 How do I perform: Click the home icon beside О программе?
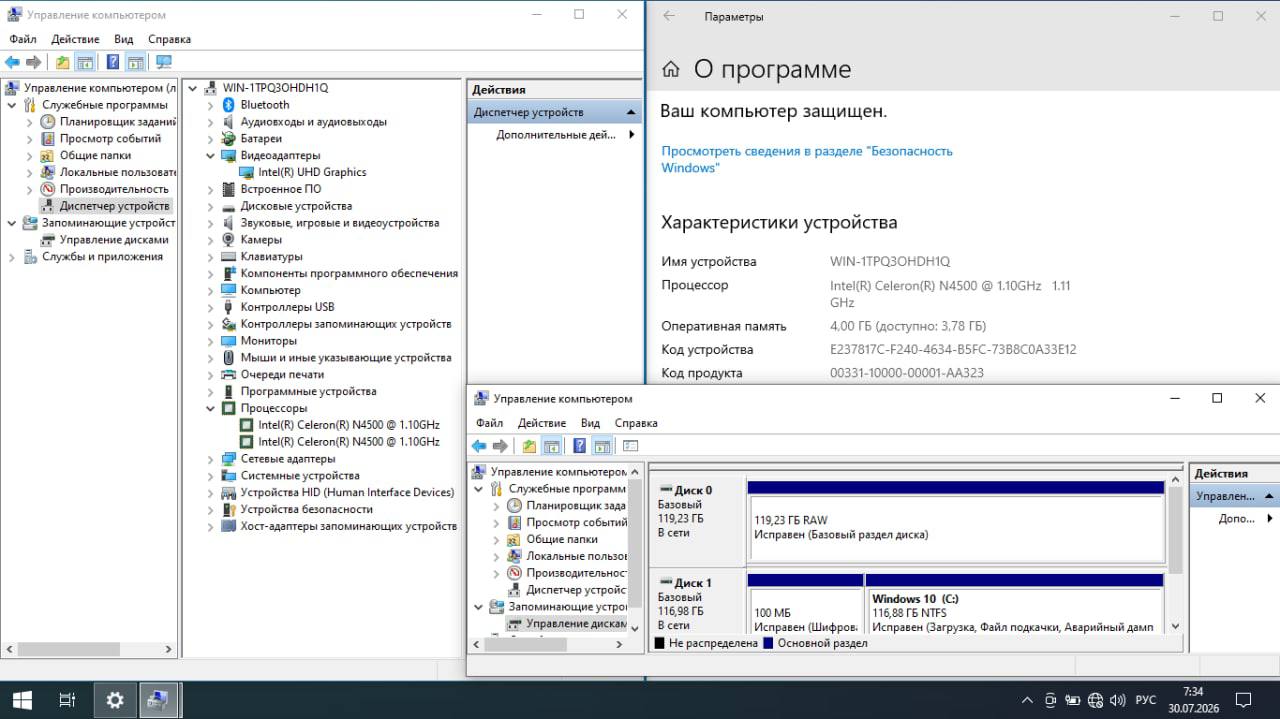[x=672, y=69]
